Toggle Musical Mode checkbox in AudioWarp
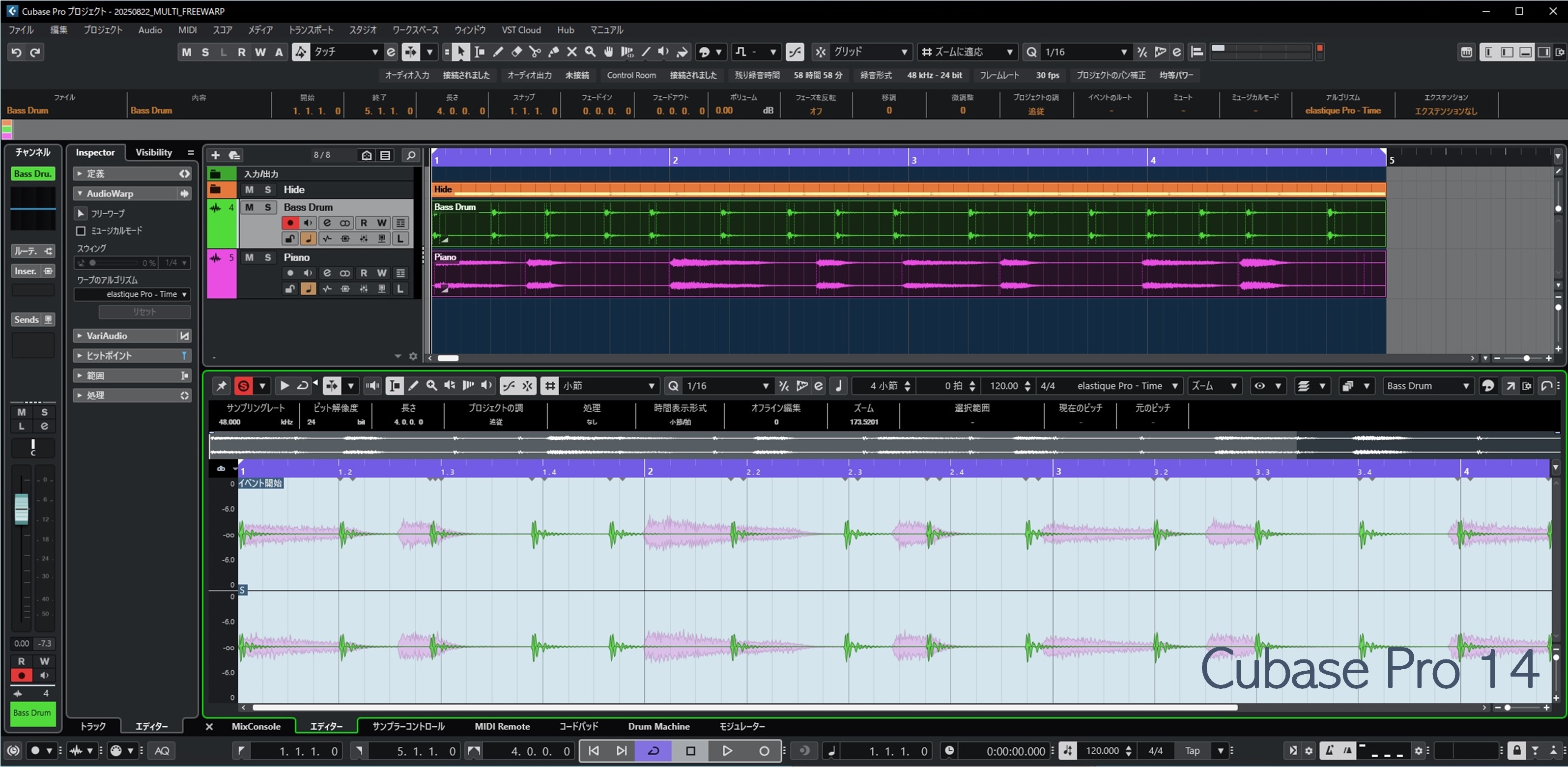This screenshot has width=1568, height=767. point(81,231)
